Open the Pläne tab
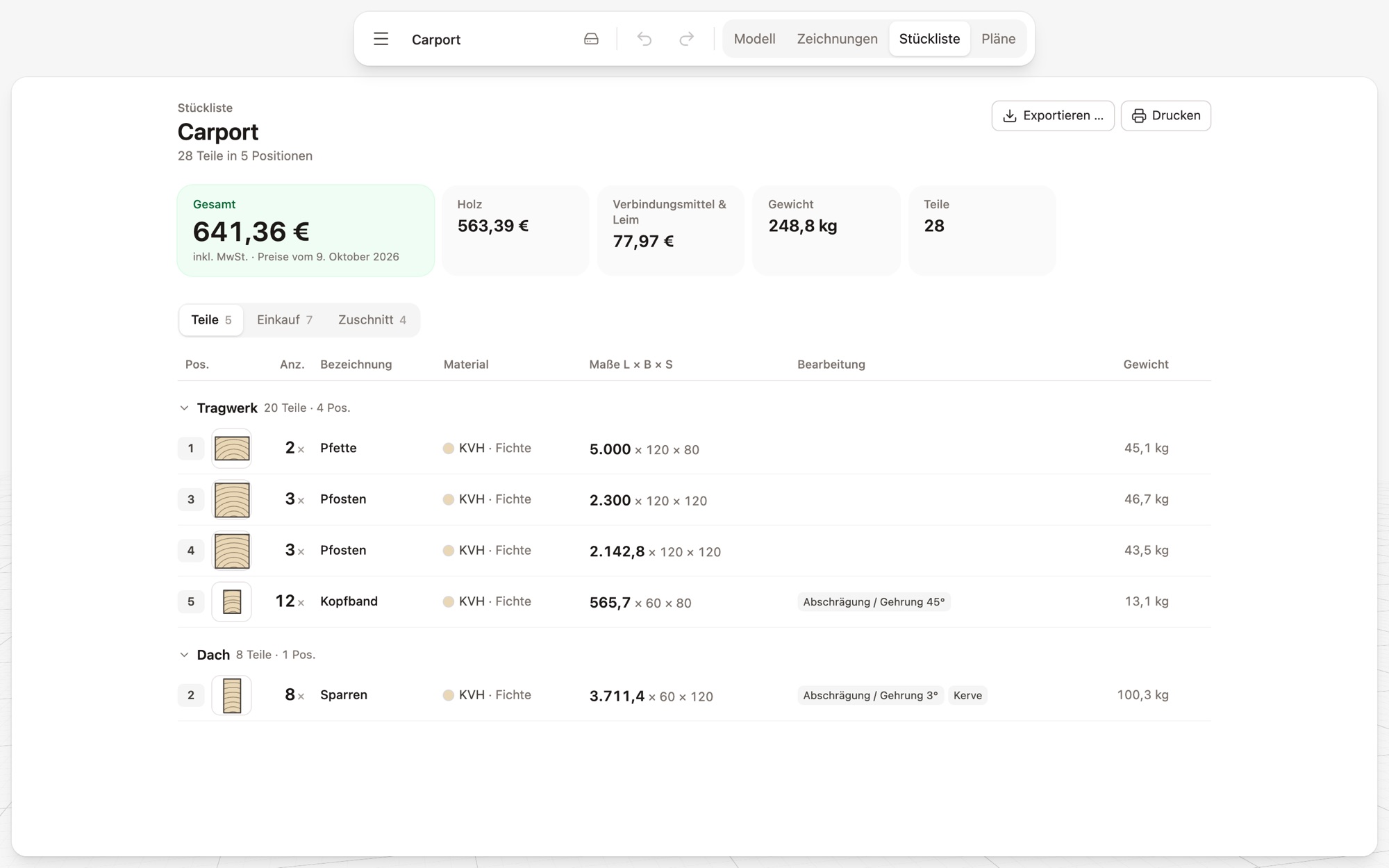The height and width of the screenshot is (868, 1389). coord(998,39)
